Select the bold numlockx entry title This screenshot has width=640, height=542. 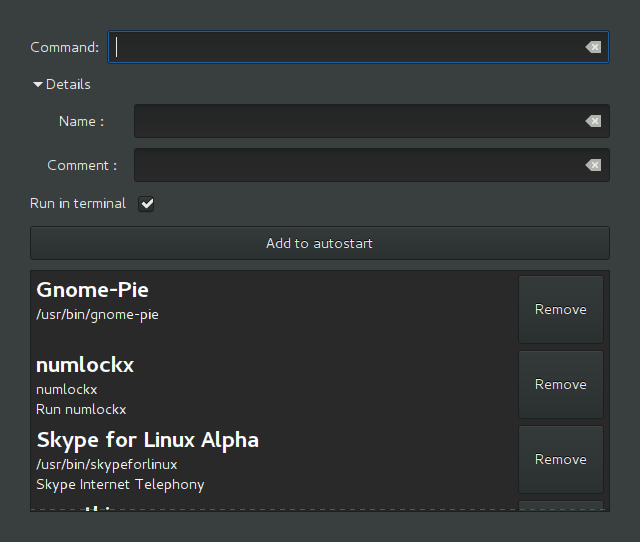(85, 365)
